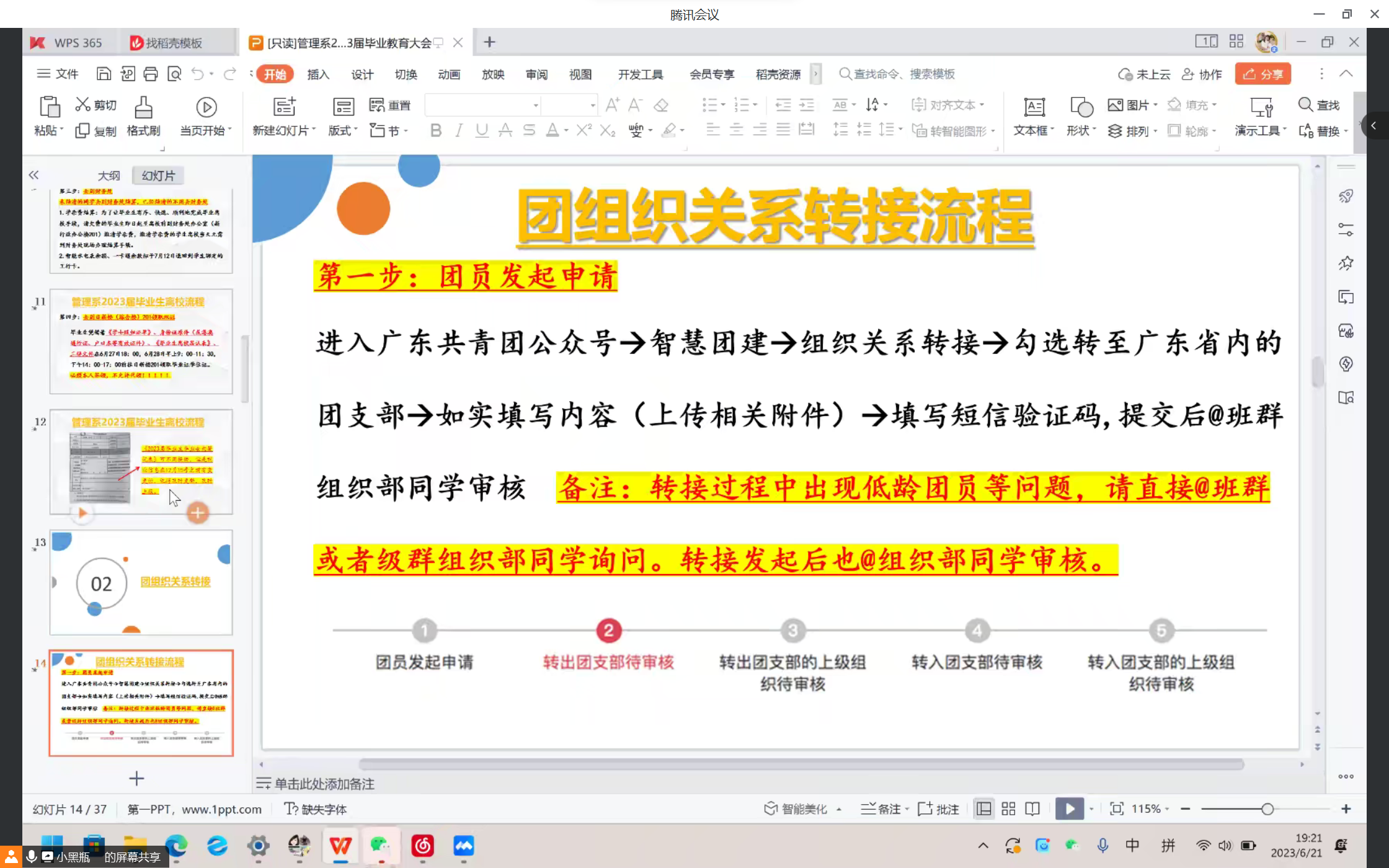
Task: Click the fit-to-window zoom icon
Action: 1116,808
